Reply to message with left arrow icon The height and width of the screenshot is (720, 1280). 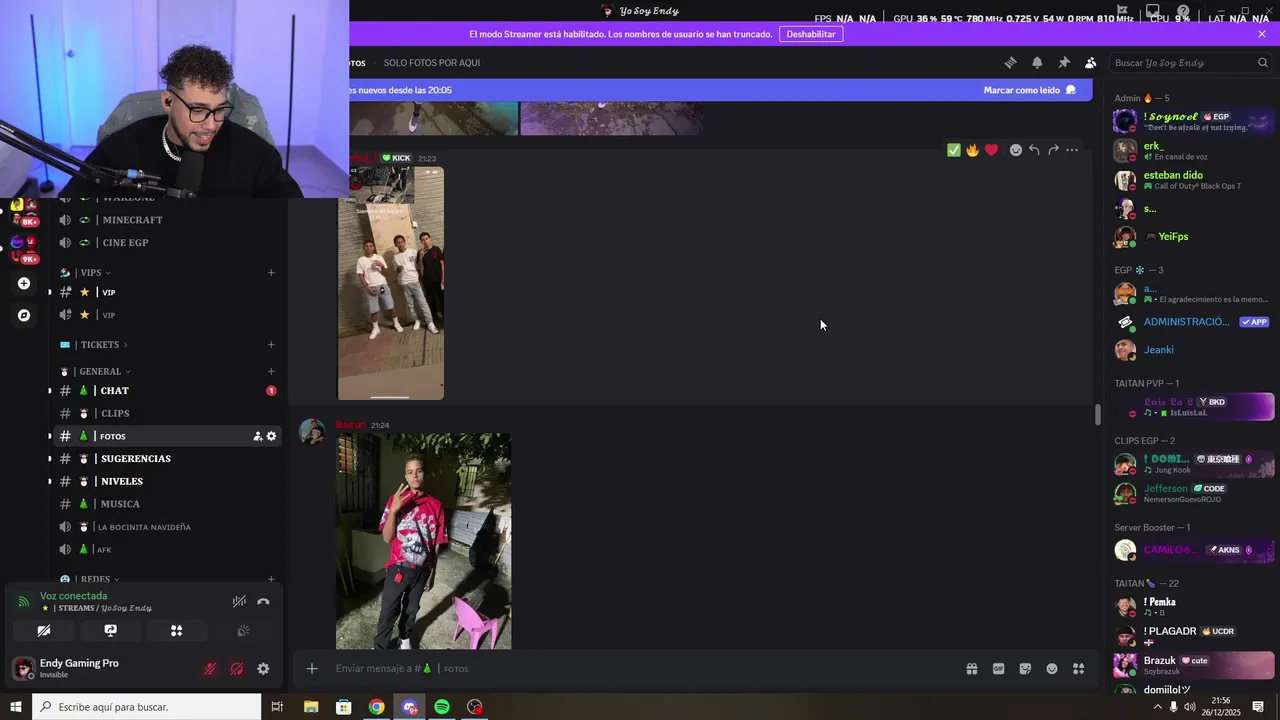coord(1034,150)
